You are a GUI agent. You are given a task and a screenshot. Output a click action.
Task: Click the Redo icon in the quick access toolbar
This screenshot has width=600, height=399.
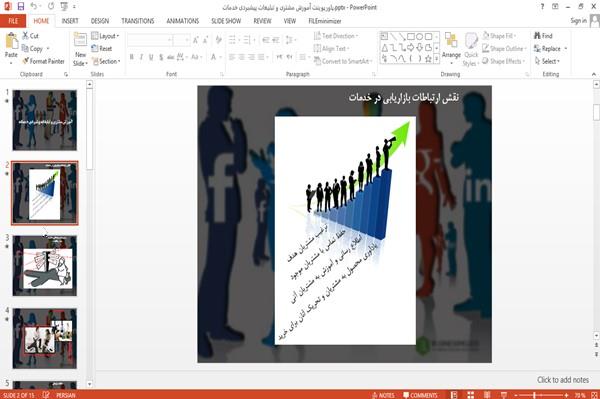[51, 7]
